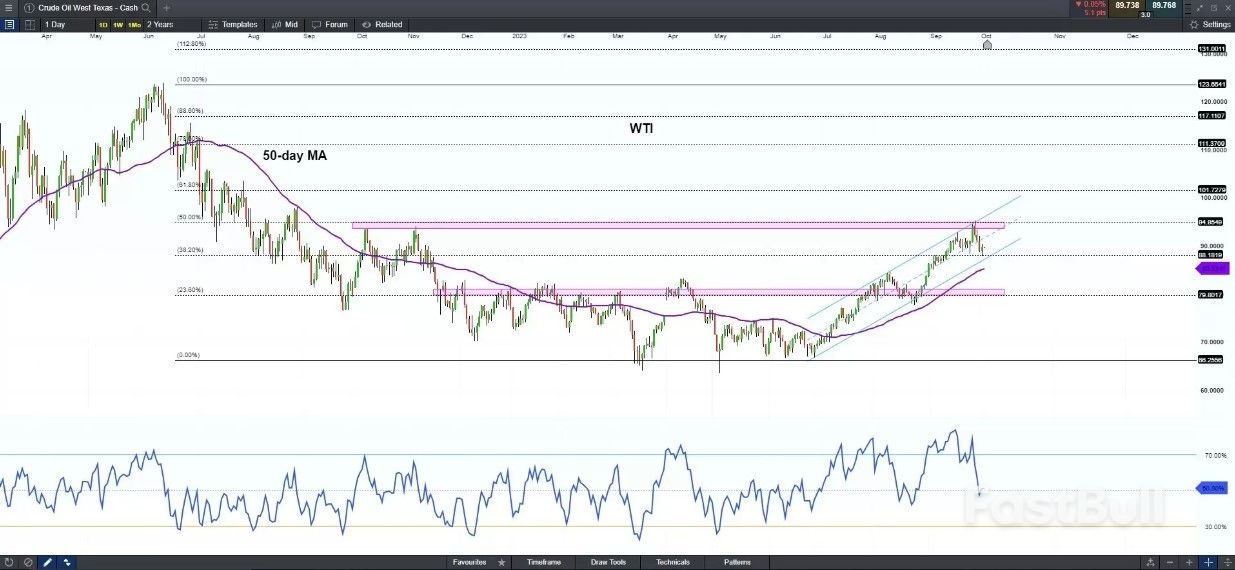Click the (61.80%) Fibonacci level label
The height and width of the screenshot is (570, 1235).
pyautogui.click(x=190, y=185)
